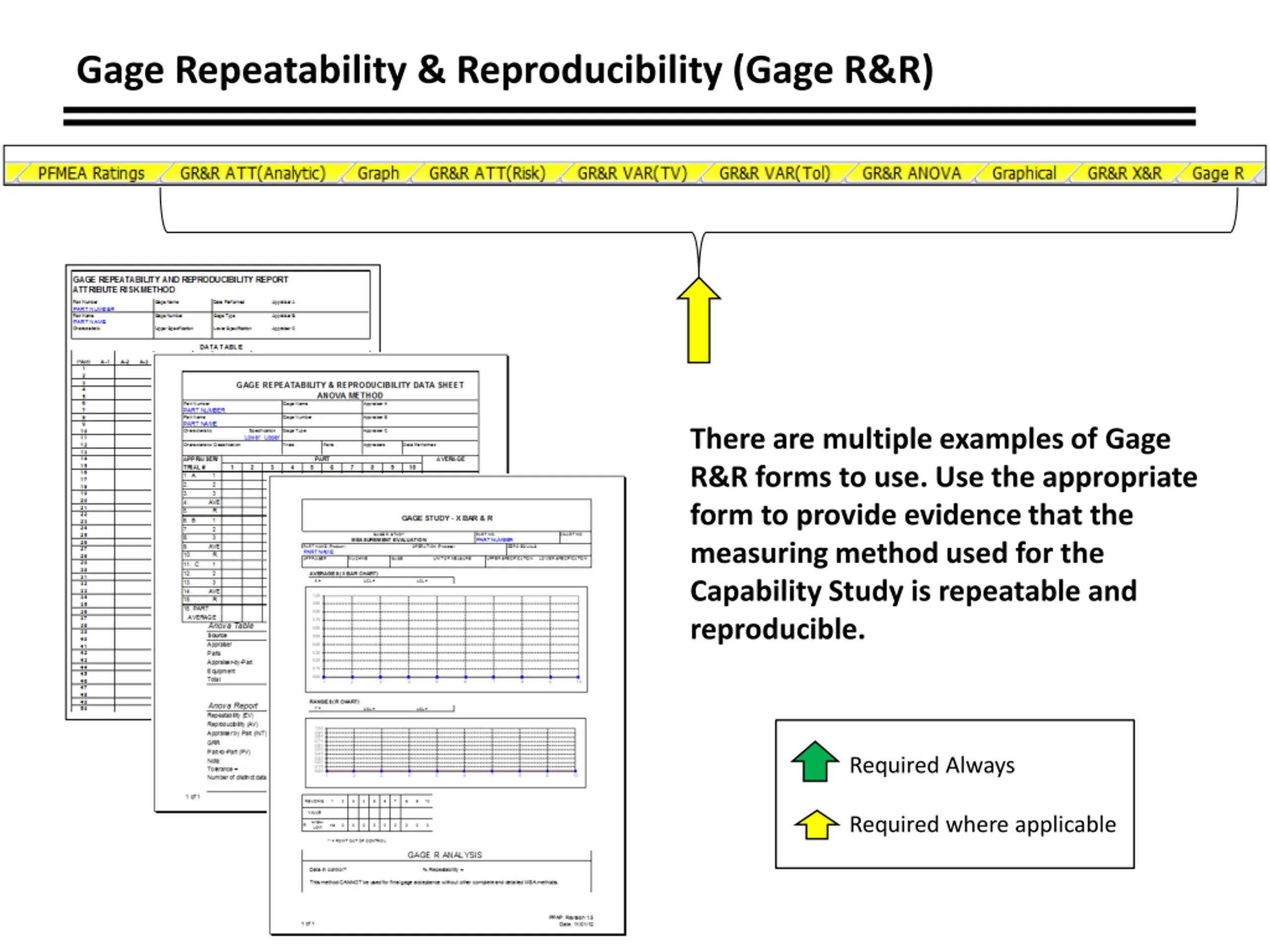
Task: Click the small yellow legend arrow icon
Action: pos(817,825)
